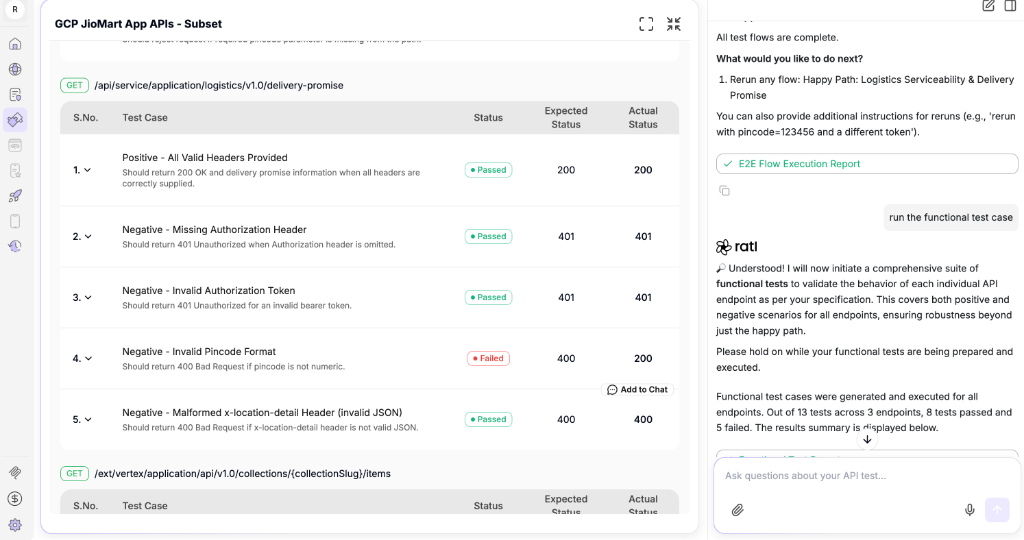
Task: Expand row 5 Malformed x-location-detail chevron
Action: [x=88, y=420]
